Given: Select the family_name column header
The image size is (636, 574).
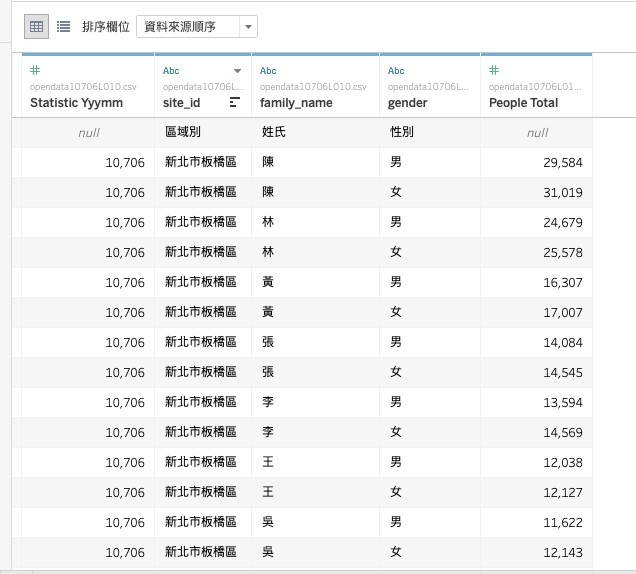Looking at the screenshot, I should coord(296,103).
